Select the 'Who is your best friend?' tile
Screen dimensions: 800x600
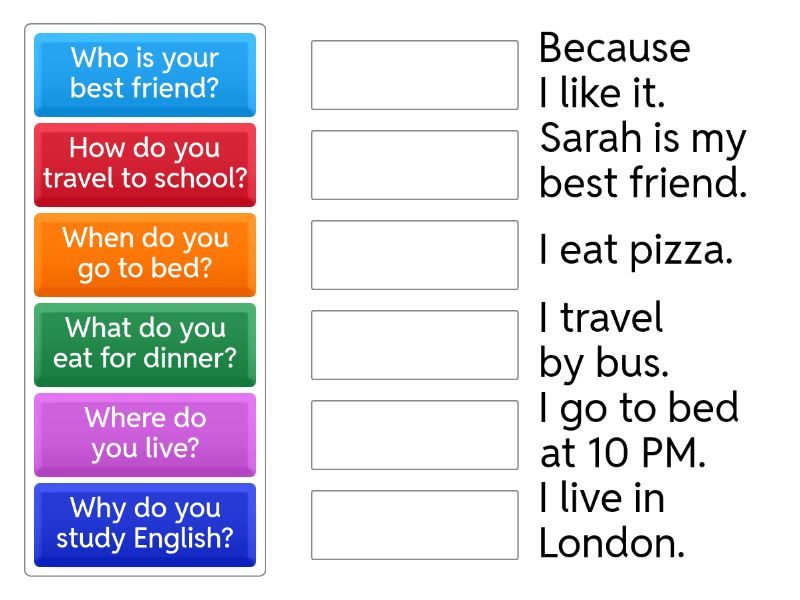click(145, 75)
